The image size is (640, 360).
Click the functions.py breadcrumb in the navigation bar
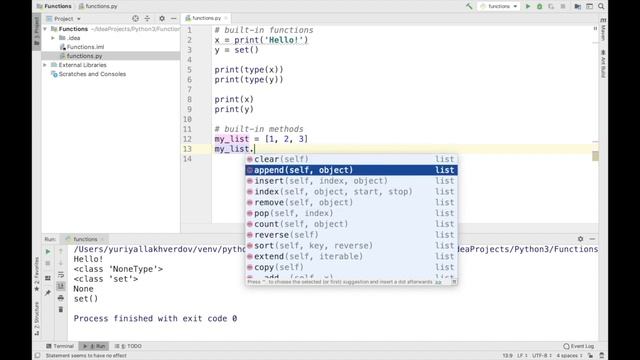(98, 6)
